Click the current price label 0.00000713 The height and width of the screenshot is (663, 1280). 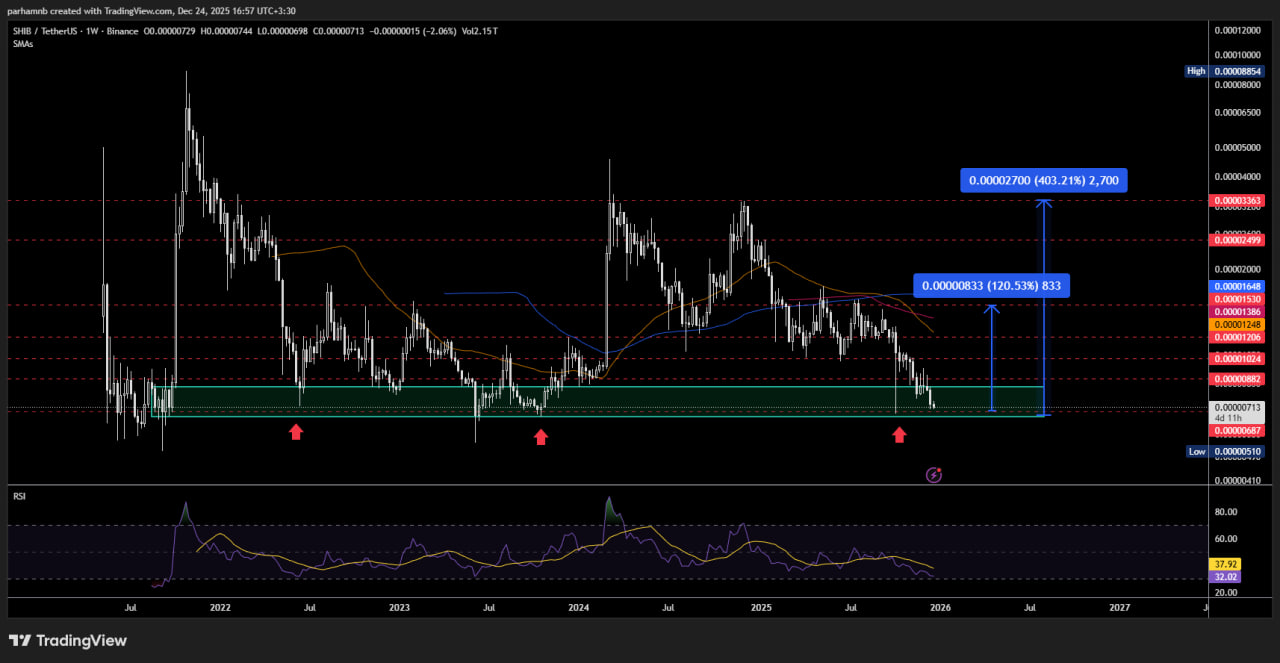click(1239, 408)
